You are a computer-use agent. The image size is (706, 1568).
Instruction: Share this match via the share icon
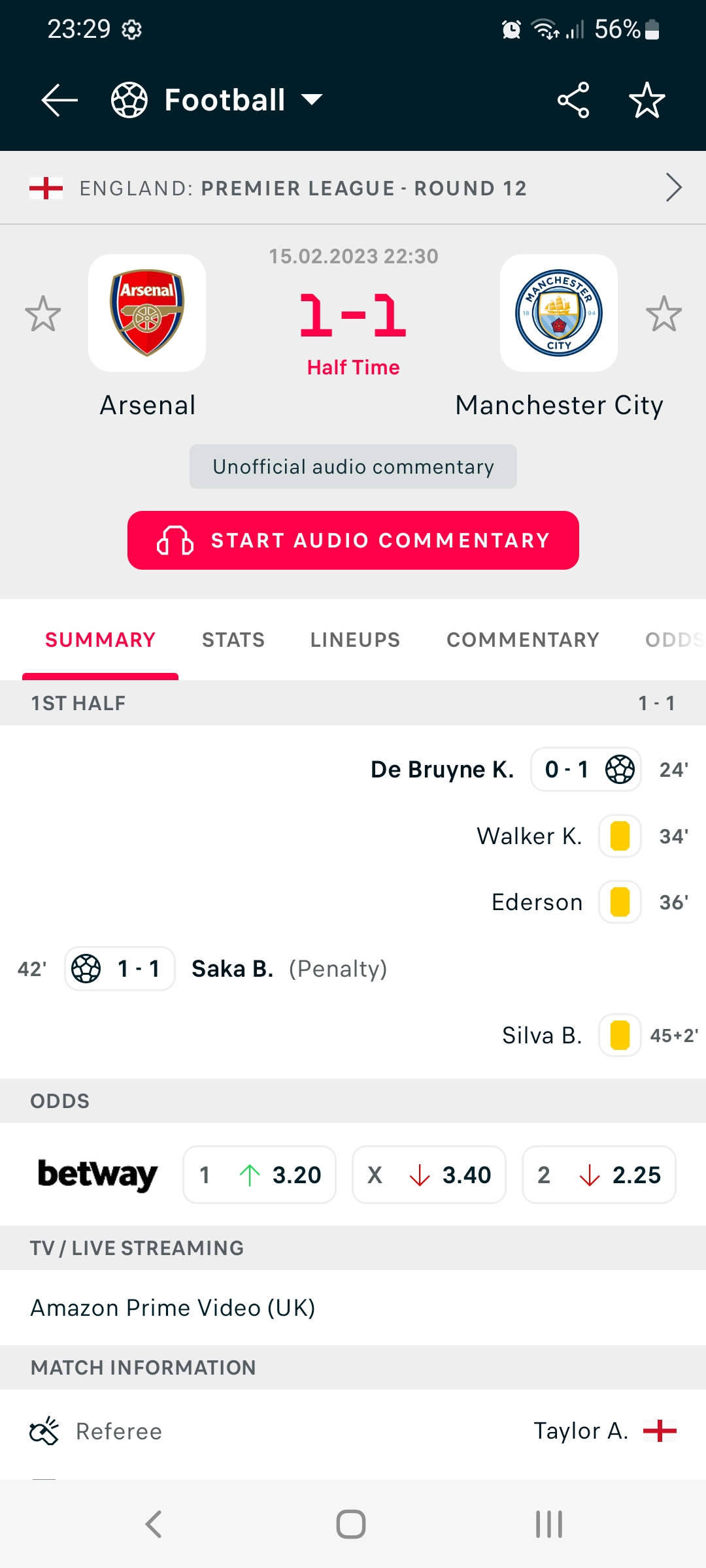(573, 100)
